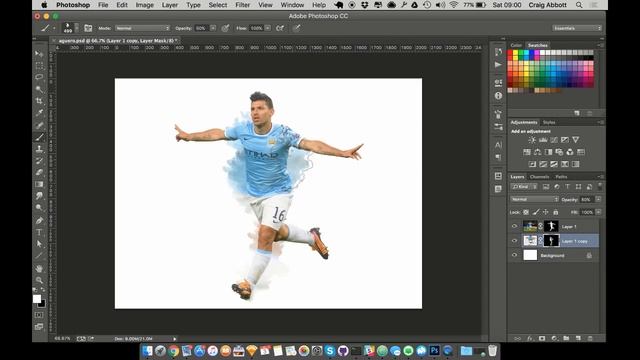Select the Path Selection tool
This screenshot has height=360, width=640.
pos(39,244)
